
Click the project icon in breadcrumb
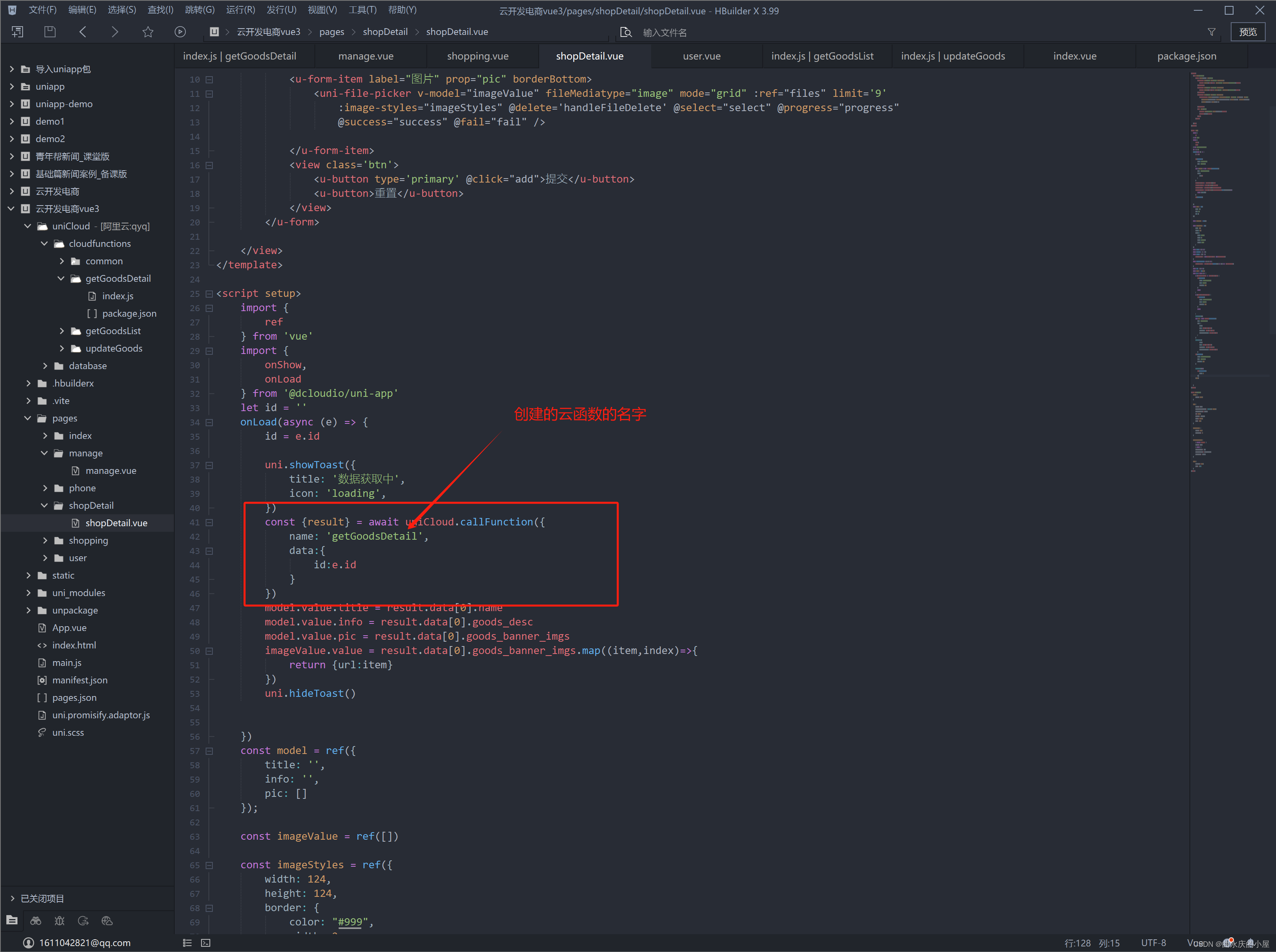click(214, 32)
